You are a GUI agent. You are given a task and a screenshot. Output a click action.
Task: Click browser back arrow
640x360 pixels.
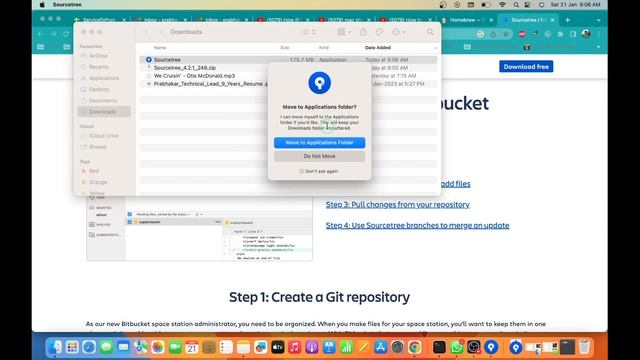pyautogui.click(x=40, y=34)
